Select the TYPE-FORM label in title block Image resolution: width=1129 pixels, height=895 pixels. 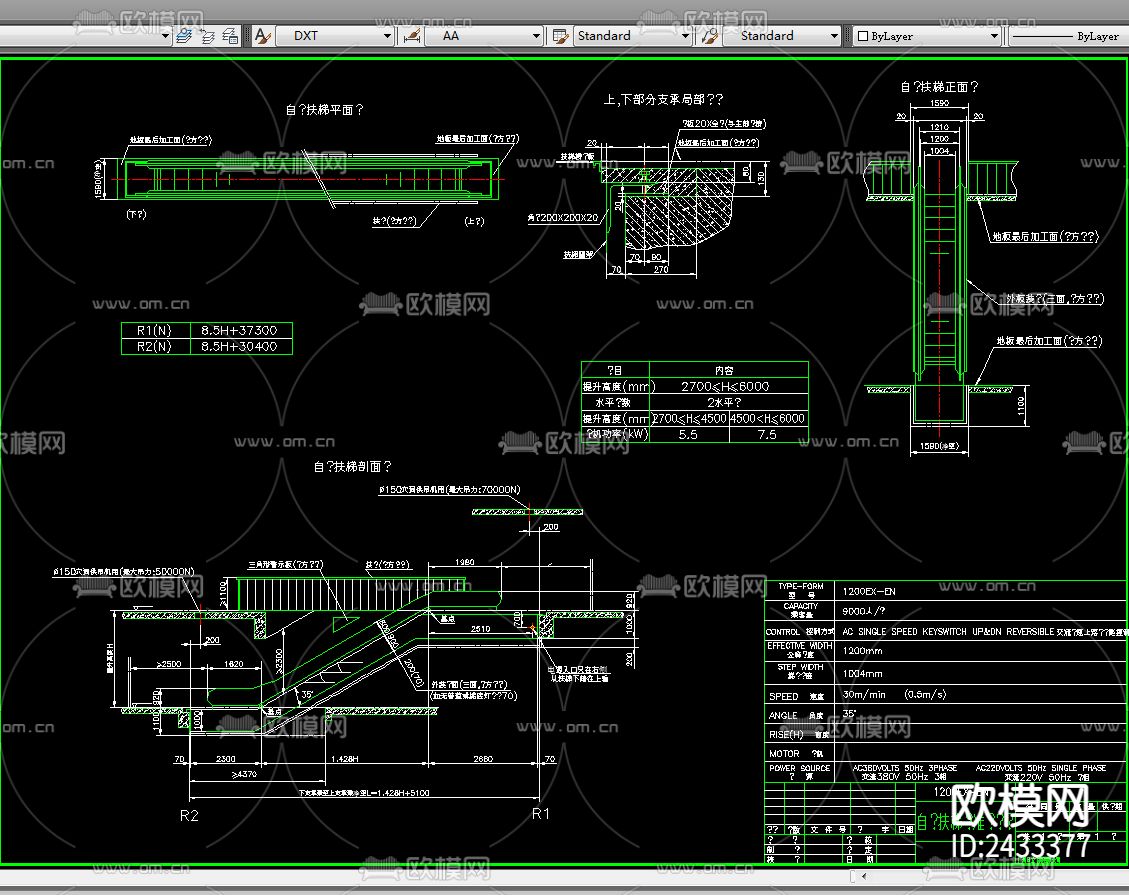click(x=801, y=586)
